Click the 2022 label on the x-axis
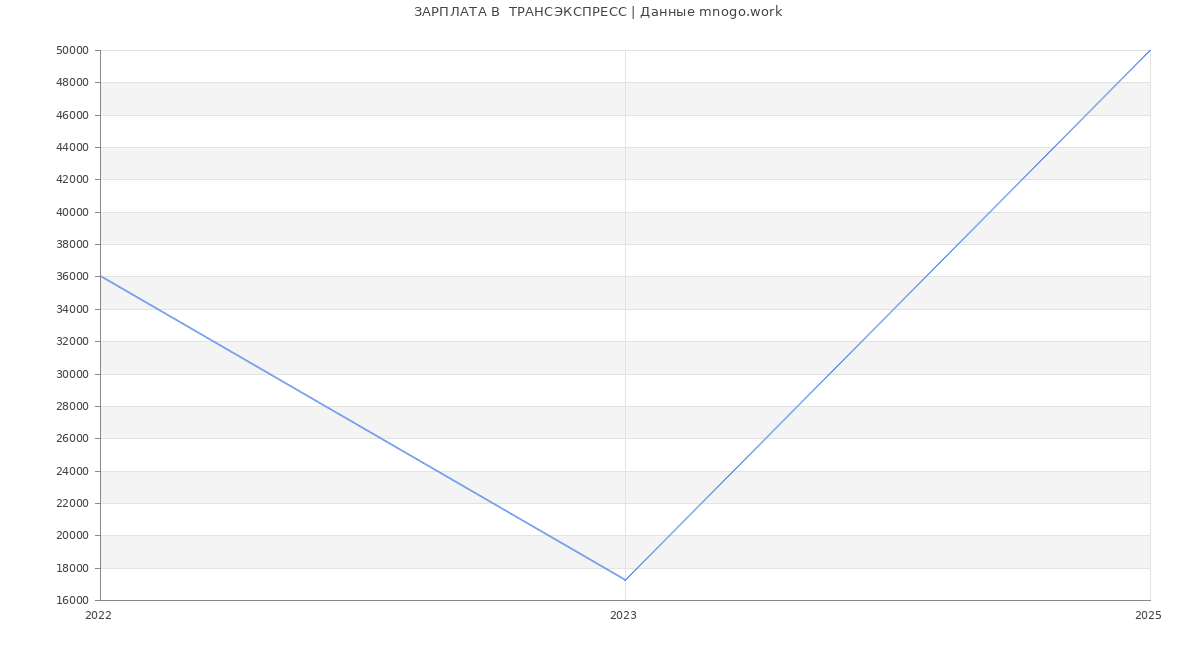1200x650 pixels. click(x=98, y=616)
